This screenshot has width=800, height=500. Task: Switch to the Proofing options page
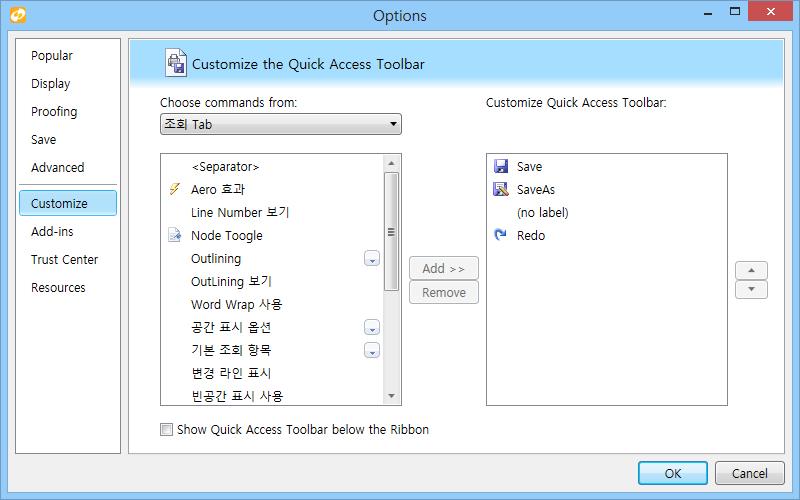[54, 112]
